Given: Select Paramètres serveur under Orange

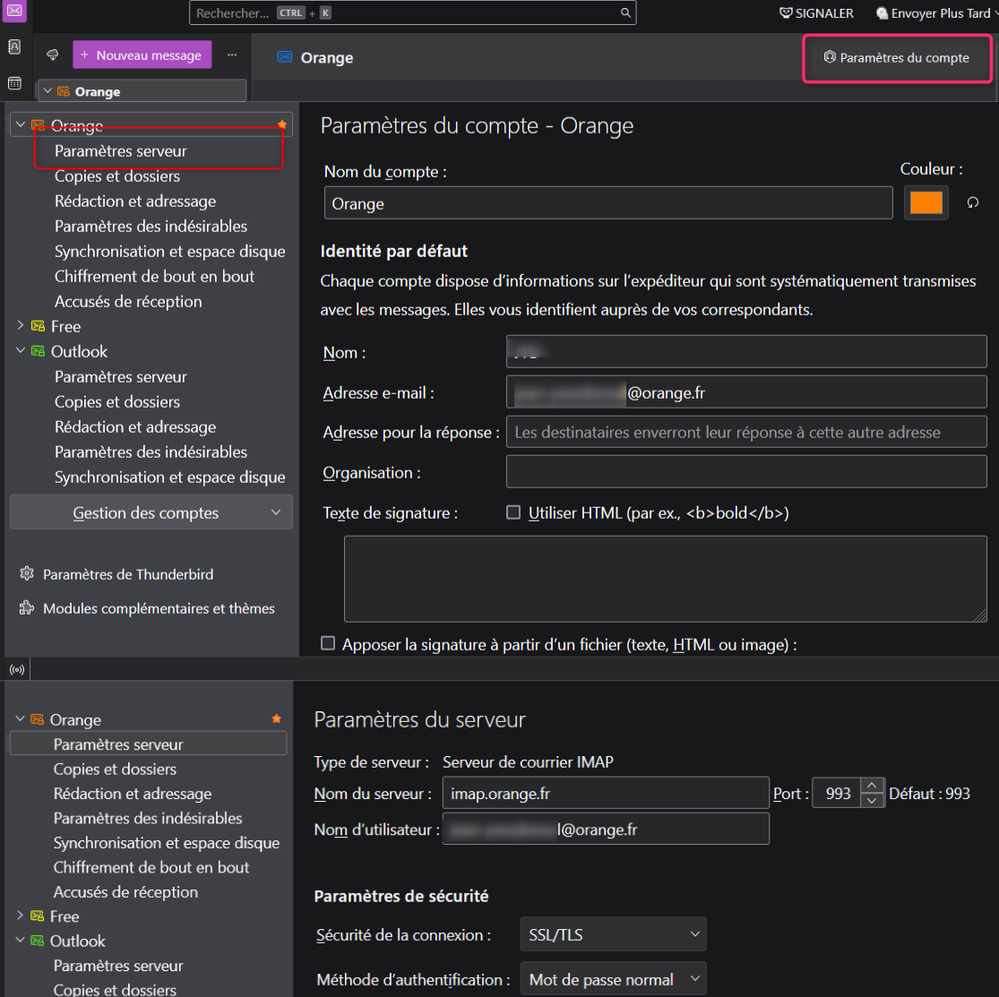Looking at the screenshot, I should point(121,151).
